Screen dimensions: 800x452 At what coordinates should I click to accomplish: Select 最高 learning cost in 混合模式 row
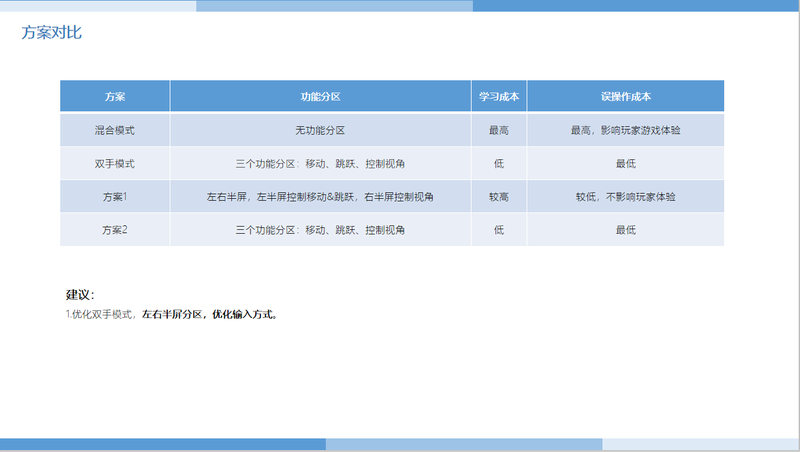tap(499, 130)
